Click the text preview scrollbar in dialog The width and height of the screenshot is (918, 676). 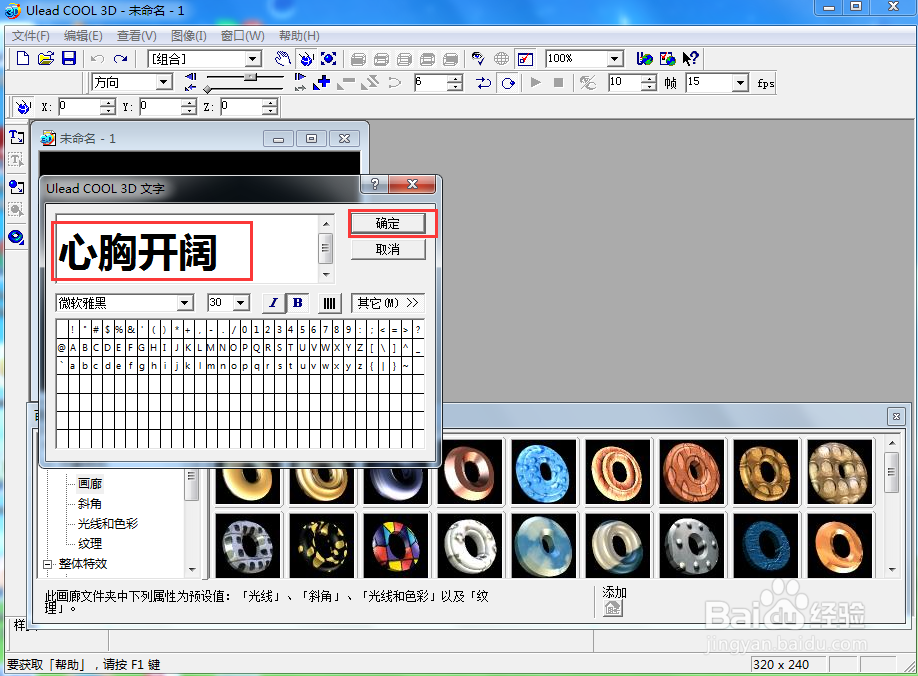click(x=326, y=249)
